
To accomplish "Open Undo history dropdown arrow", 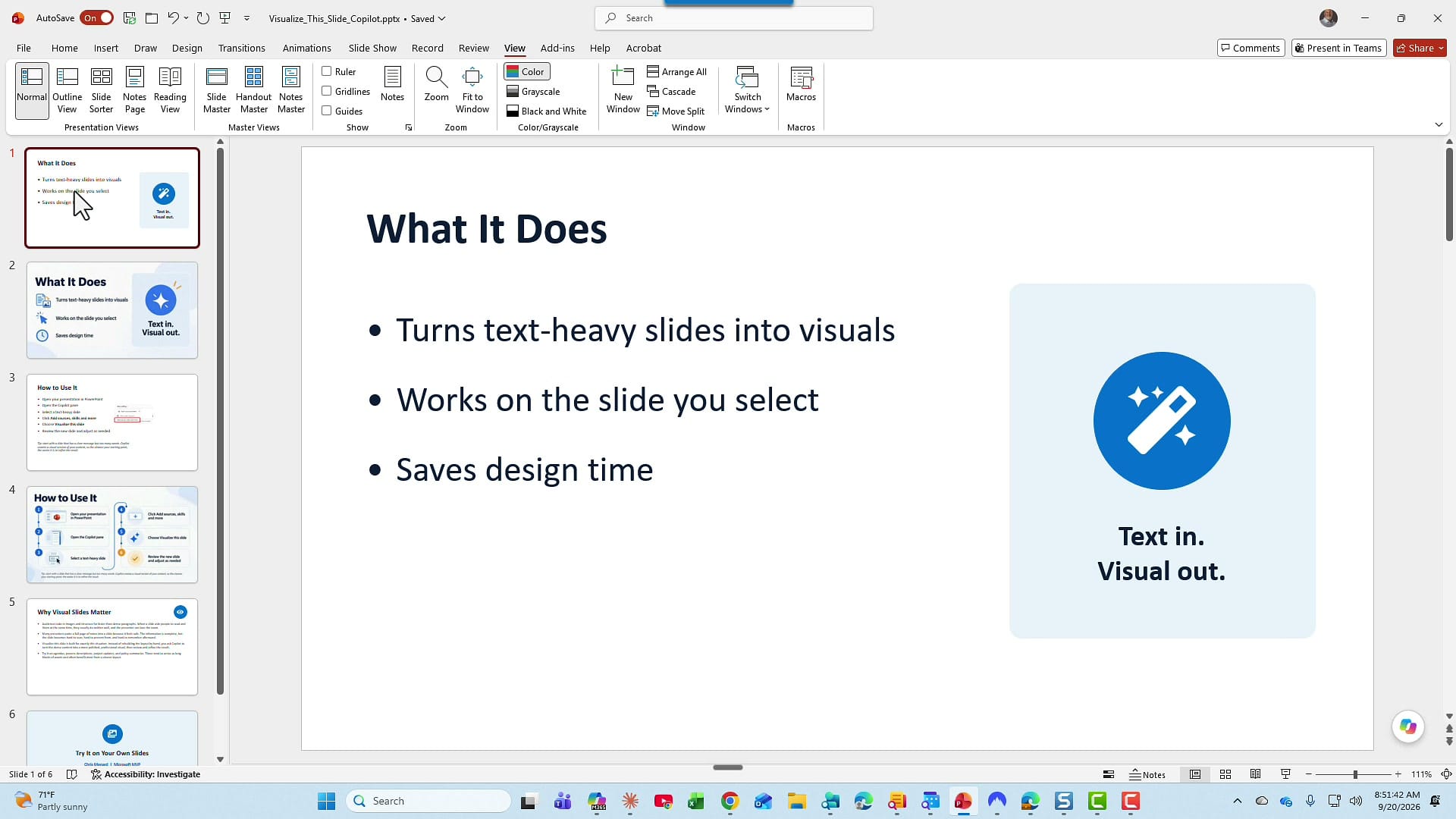I will point(186,18).
